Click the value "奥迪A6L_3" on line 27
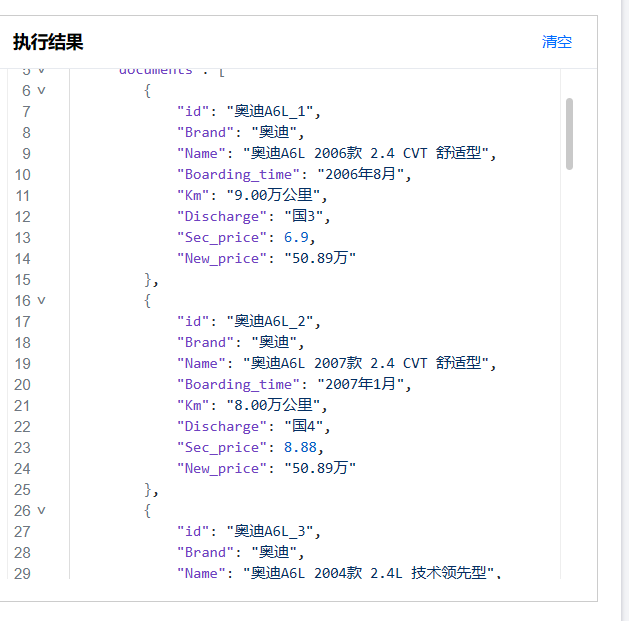This screenshot has width=629, height=621. point(270,531)
